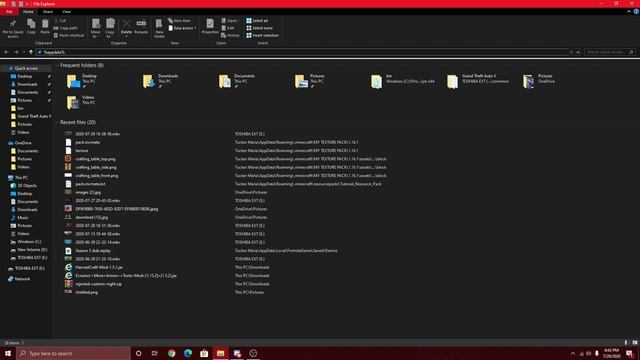The width and height of the screenshot is (640, 360).
Task: Click Select all in the ribbon
Action: point(257,20)
